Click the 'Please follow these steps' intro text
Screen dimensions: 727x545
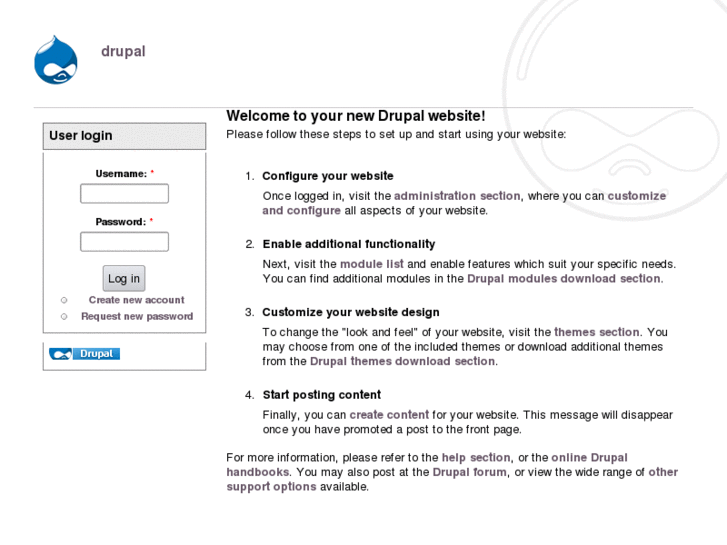point(396,135)
